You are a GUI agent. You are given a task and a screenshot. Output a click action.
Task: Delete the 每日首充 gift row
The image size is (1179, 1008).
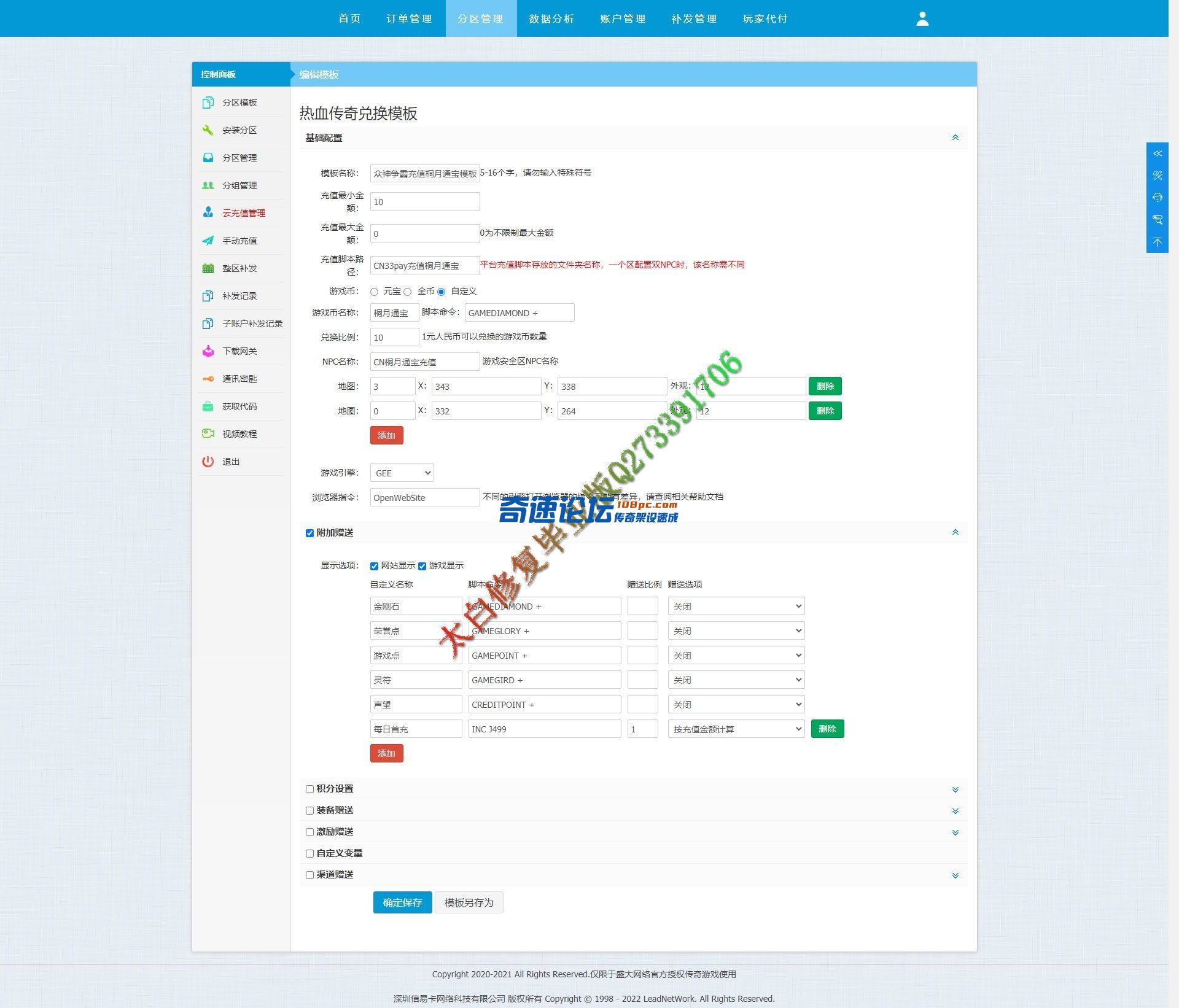[x=827, y=729]
